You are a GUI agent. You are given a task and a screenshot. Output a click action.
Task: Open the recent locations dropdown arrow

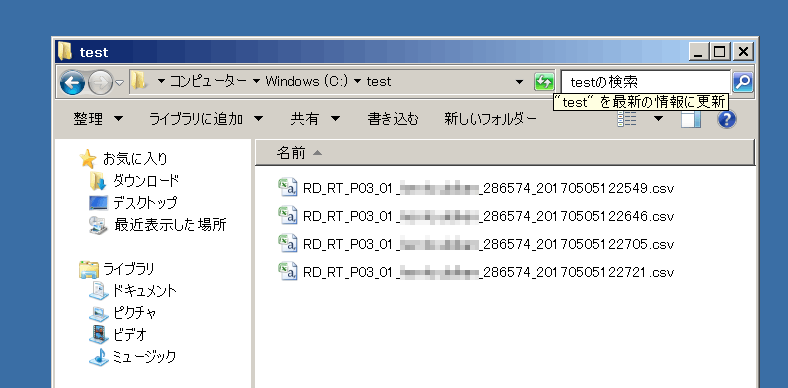click(120, 82)
